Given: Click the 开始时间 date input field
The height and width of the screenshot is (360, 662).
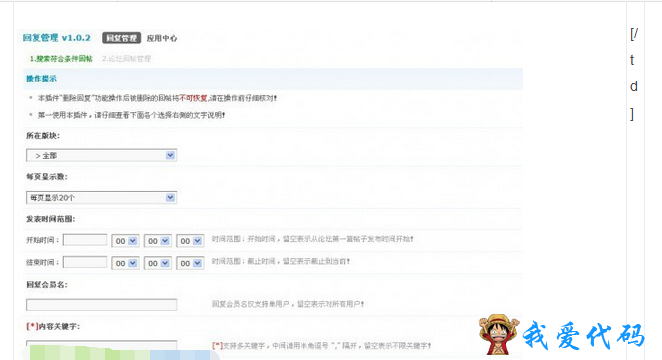Looking at the screenshot, I should [85, 240].
